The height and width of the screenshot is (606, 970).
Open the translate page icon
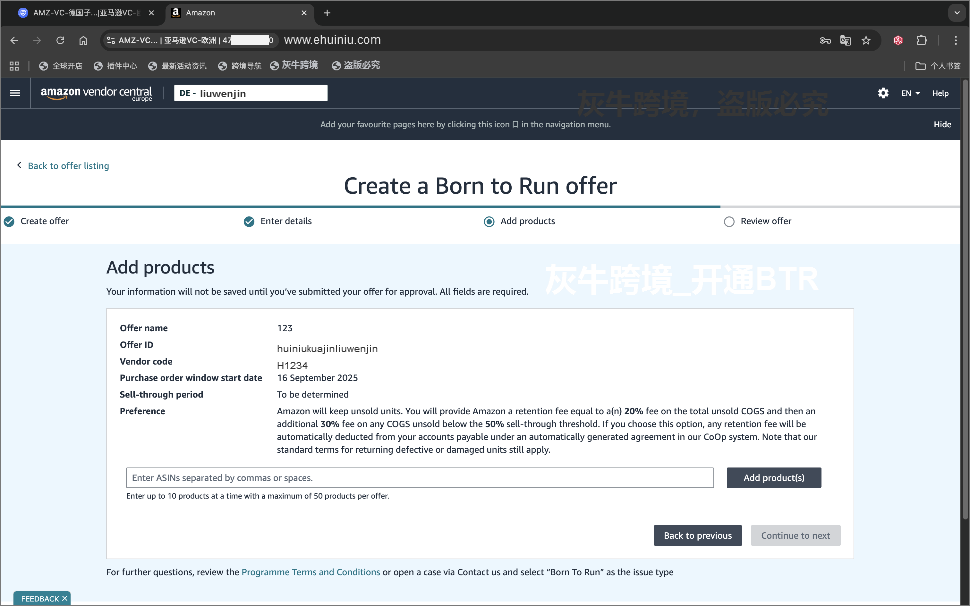845,41
